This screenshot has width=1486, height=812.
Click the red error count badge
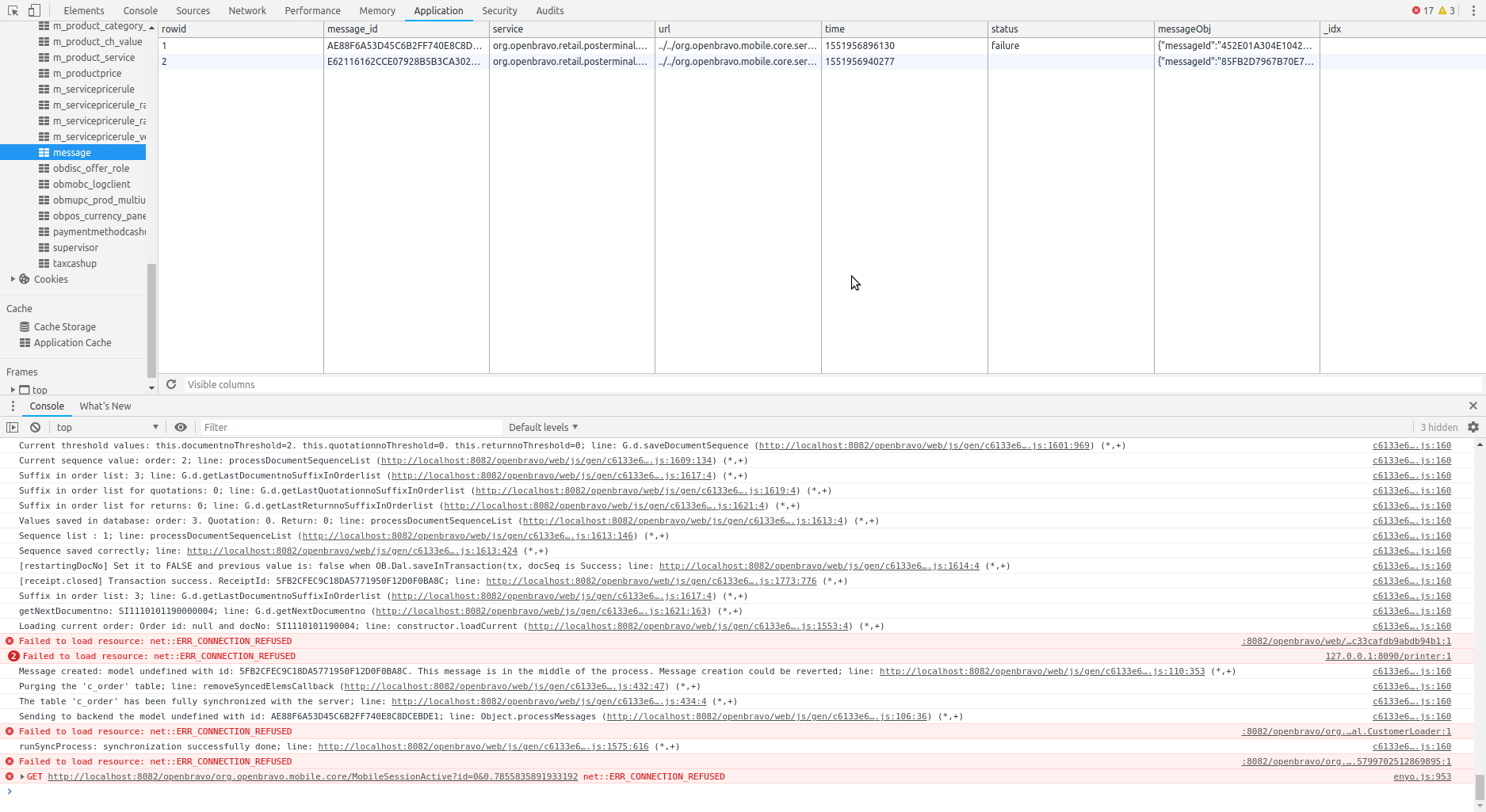1423,10
